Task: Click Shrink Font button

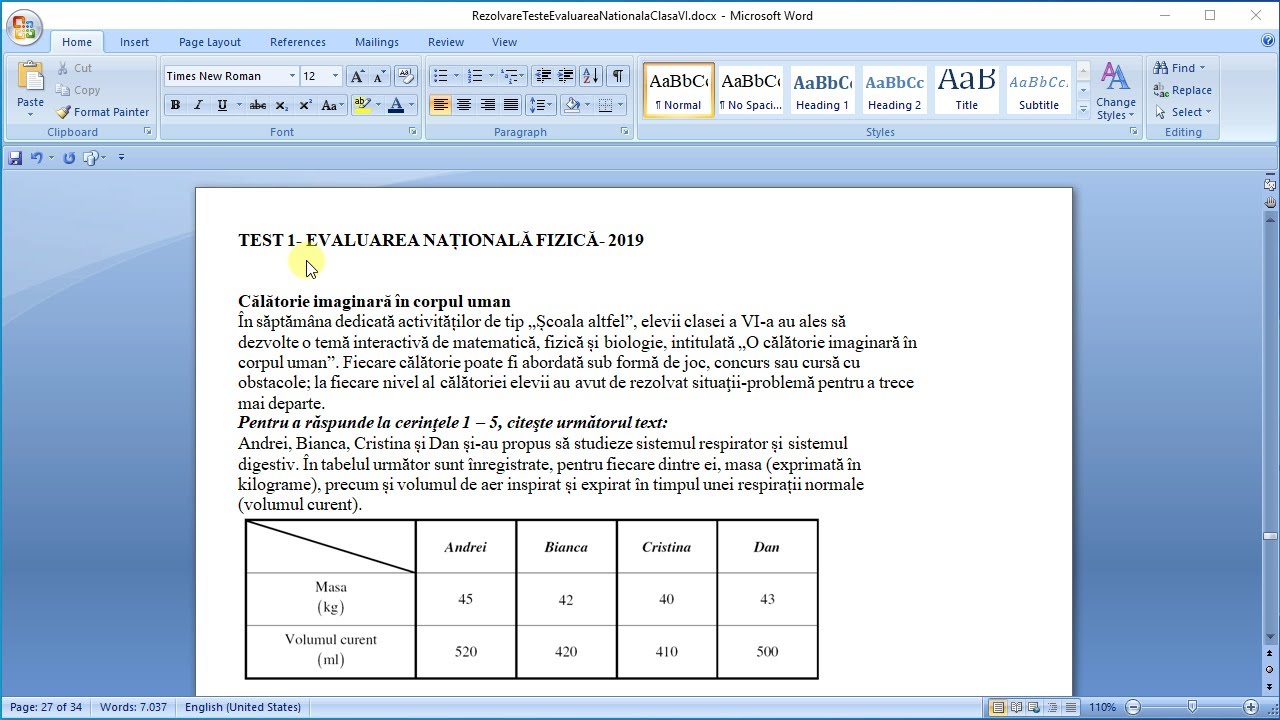Action: pos(379,76)
